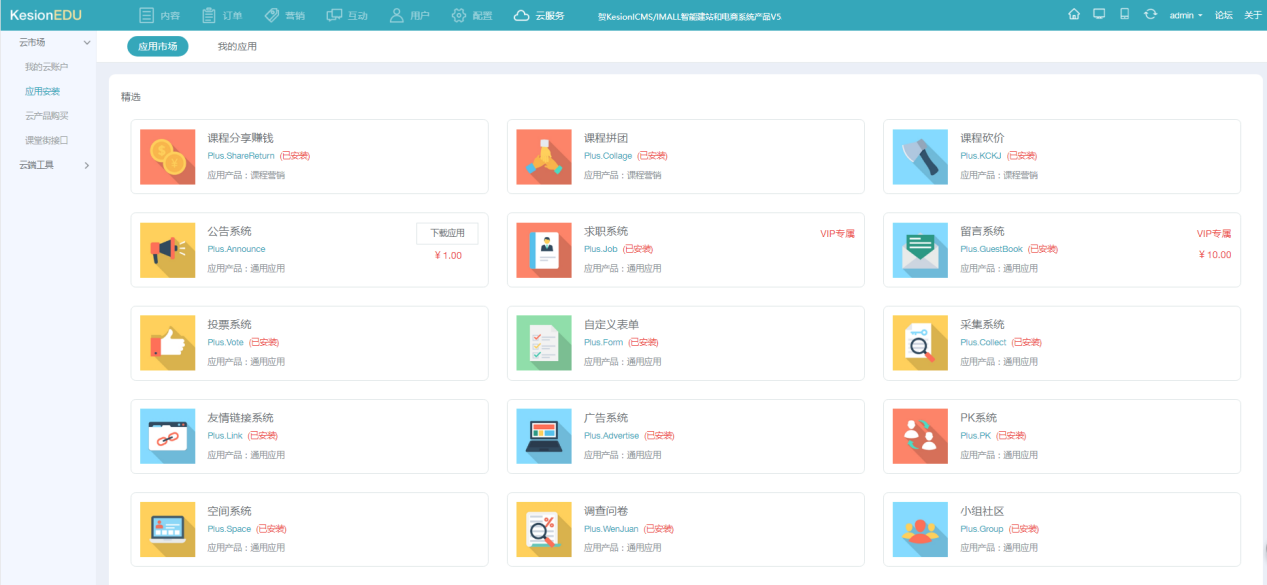Image resolution: width=1267 pixels, height=585 pixels.
Task: Click the 采集系统 magnifier document icon
Action: coord(920,343)
